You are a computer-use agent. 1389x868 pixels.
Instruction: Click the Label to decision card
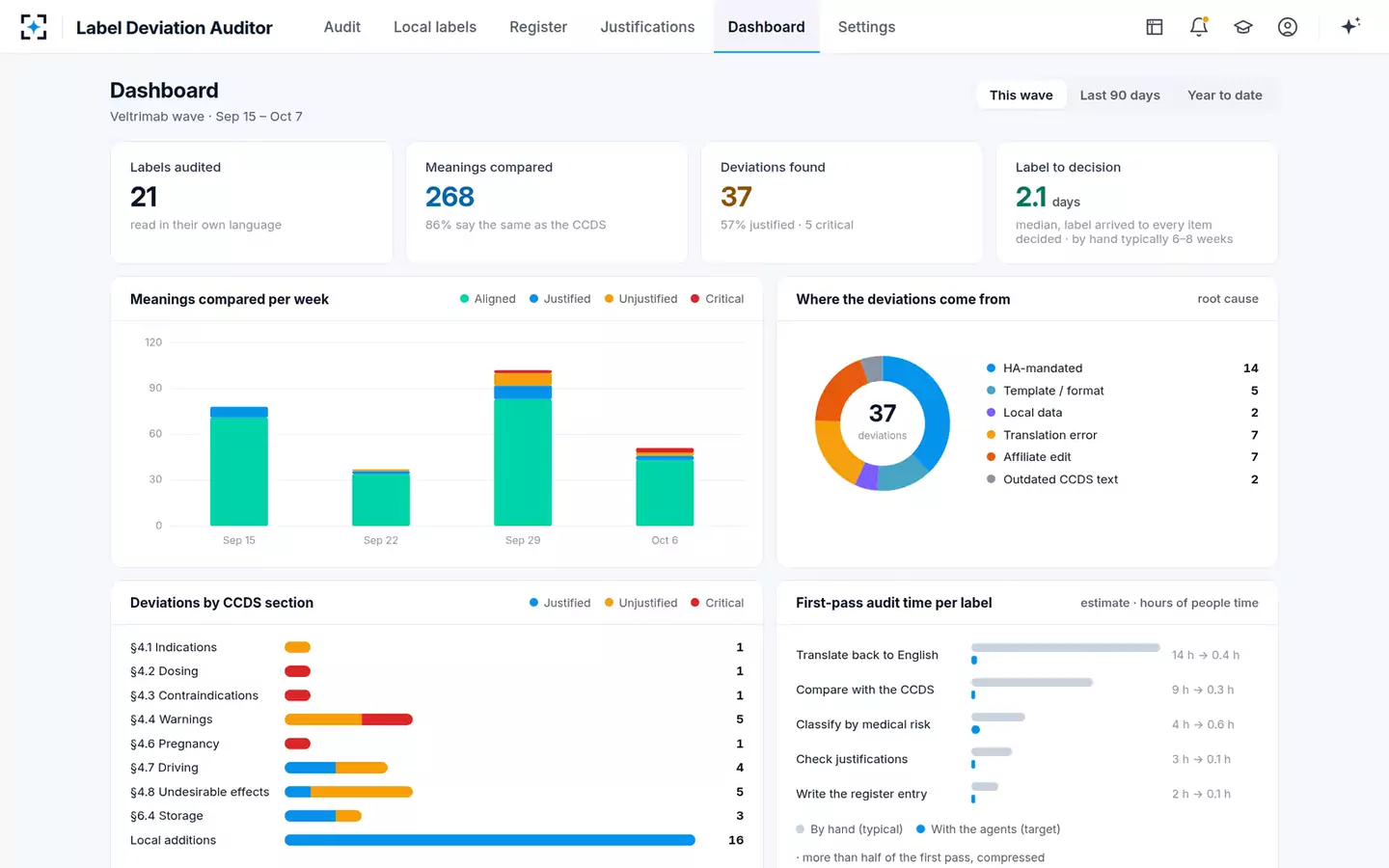click(x=1136, y=203)
